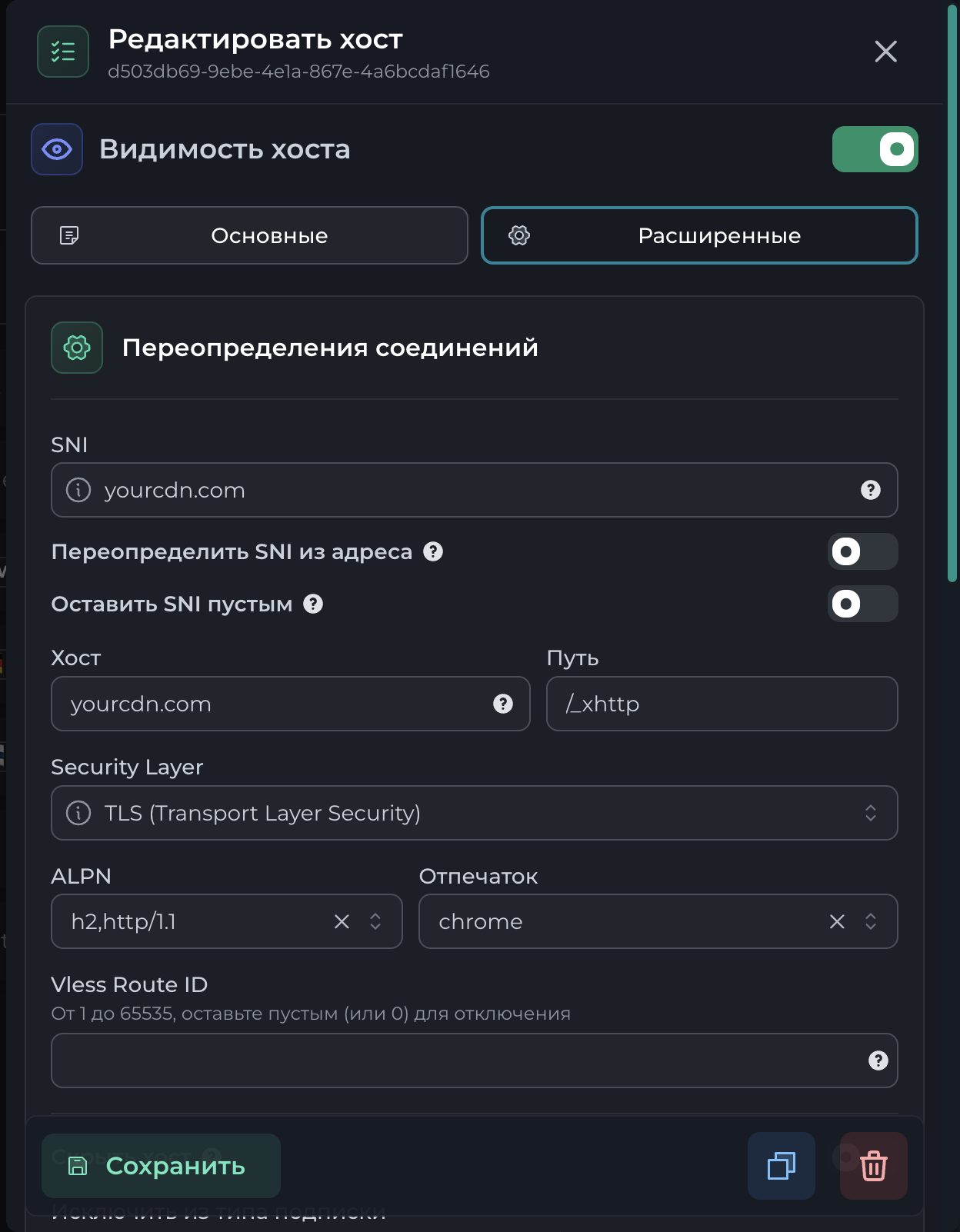Focus the SNI input field

pyautogui.click(x=474, y=490)
